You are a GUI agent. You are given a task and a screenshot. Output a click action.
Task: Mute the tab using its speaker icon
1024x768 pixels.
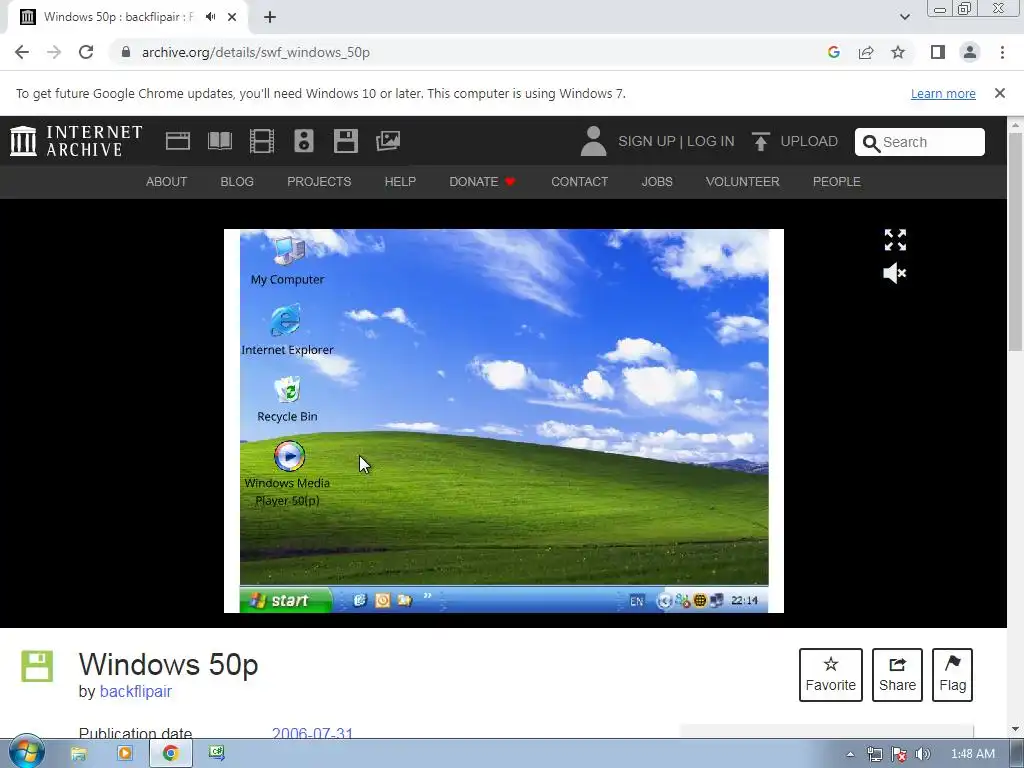click(x=210, y=17)
